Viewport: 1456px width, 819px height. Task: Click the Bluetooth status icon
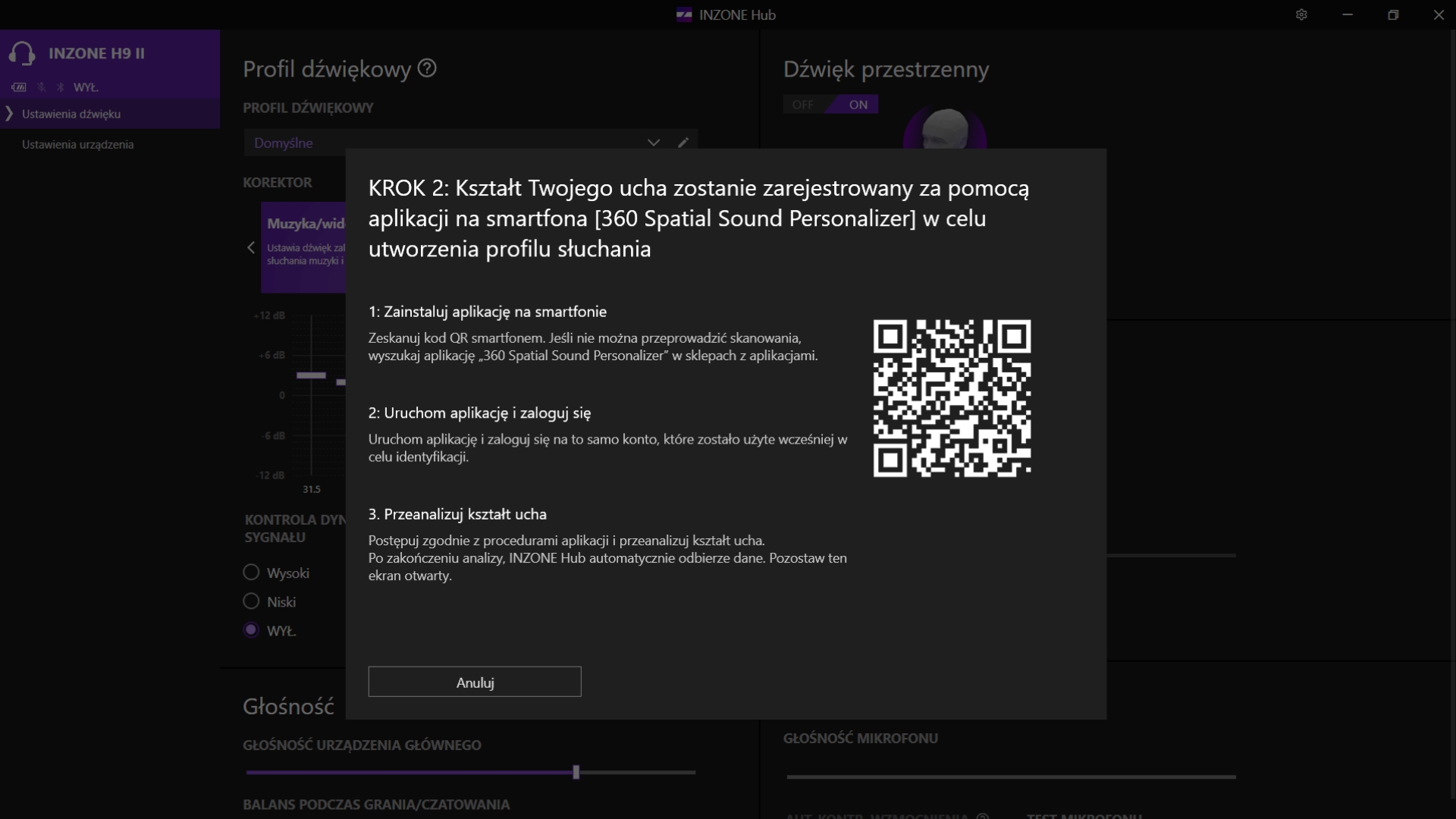point(61,87)
